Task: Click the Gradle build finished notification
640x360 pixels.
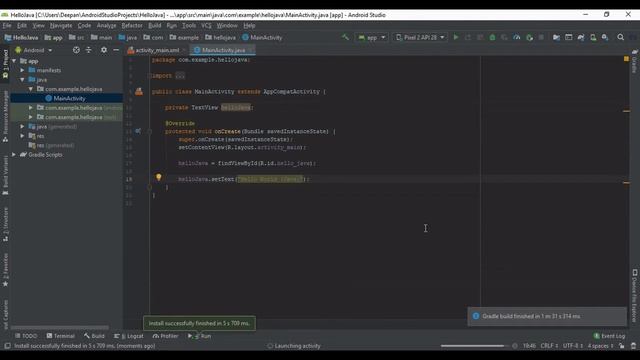Action: click(x=547, y=316)
